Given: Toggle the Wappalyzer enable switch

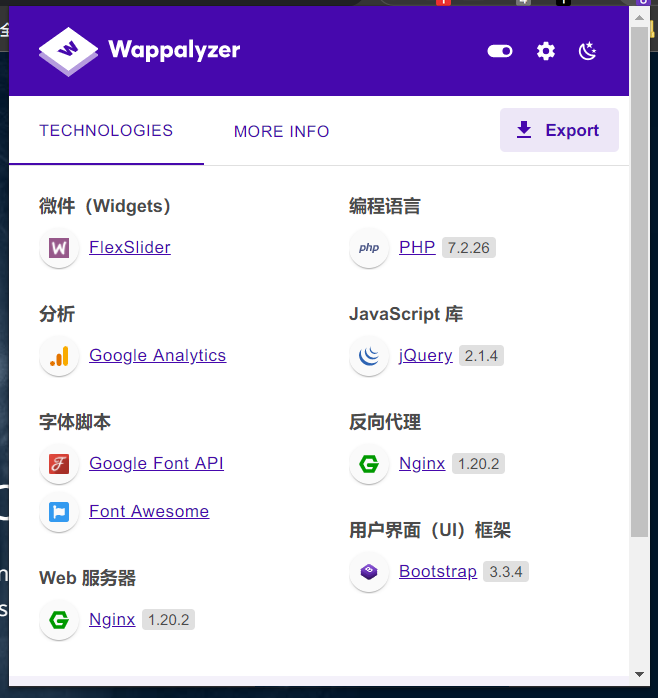Looking at the screenshot, I should [500, 51].
